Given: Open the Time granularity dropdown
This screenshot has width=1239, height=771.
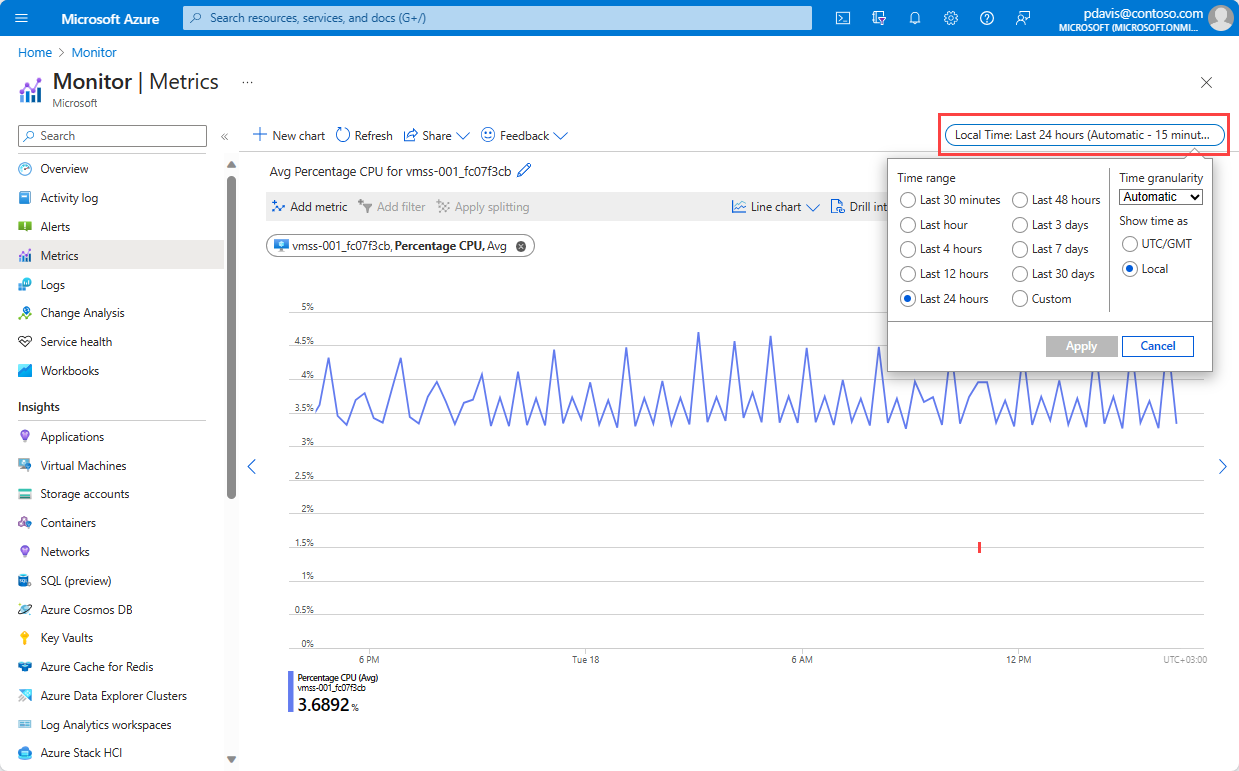Looking at the screenshot, I should [x=1160, y=196].
